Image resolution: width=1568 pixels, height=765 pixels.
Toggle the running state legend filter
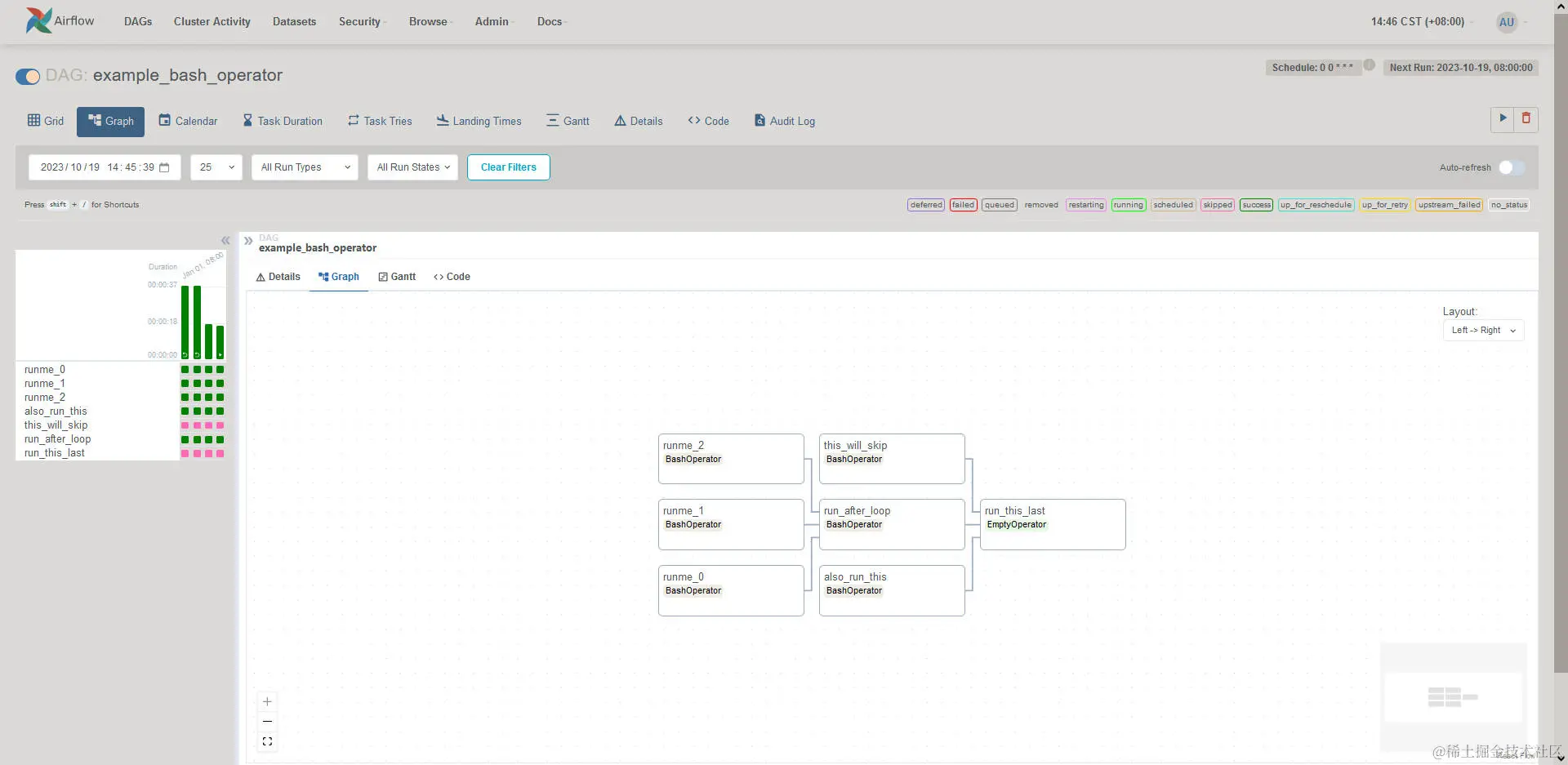1129,205
